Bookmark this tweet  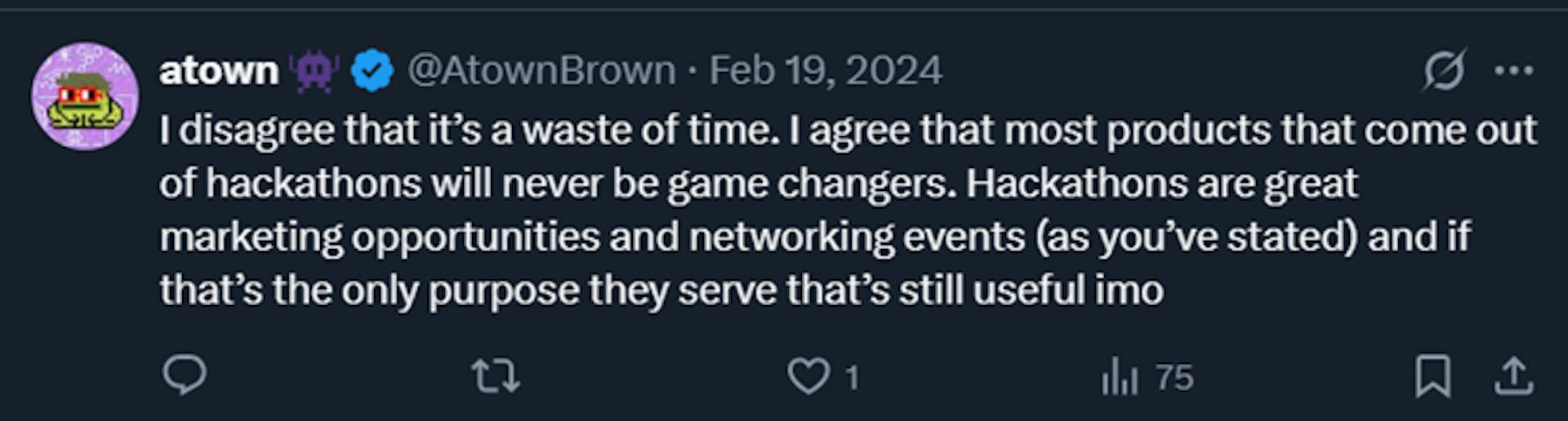click(x=1432, y=377)
